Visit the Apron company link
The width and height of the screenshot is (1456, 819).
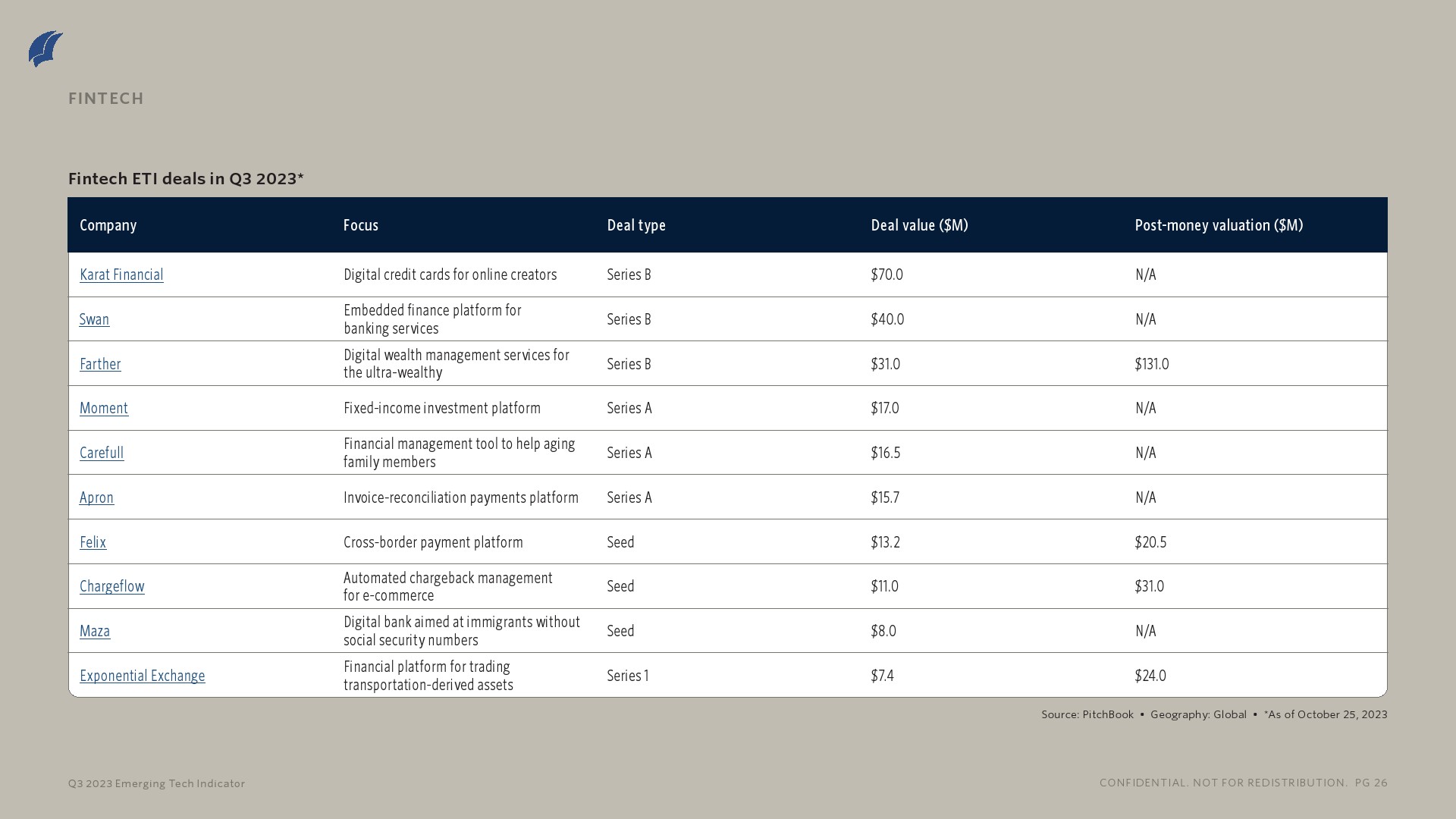point(96,497)
